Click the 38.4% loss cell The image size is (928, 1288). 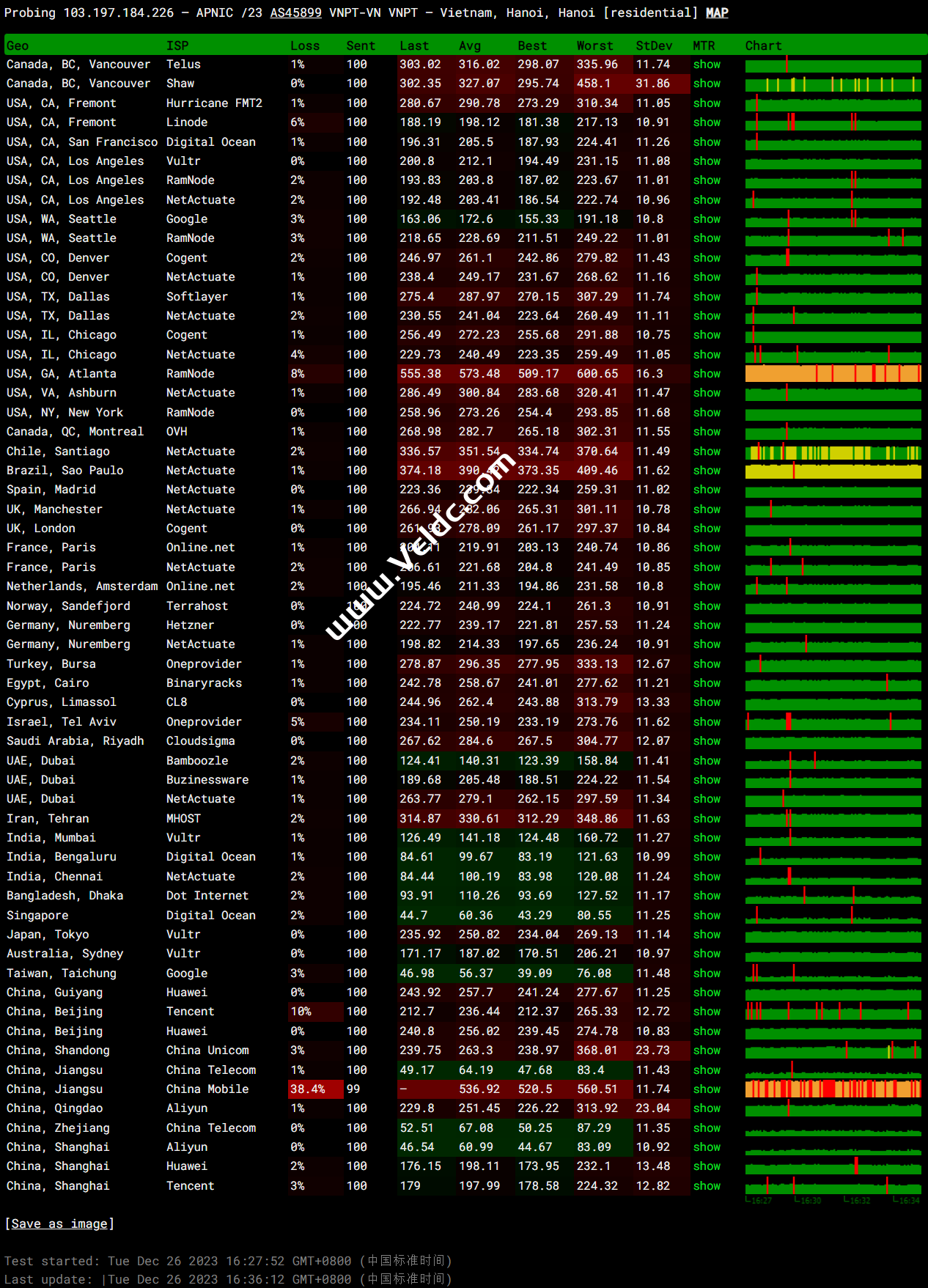pyautogui.click(x=316, y=1089)
